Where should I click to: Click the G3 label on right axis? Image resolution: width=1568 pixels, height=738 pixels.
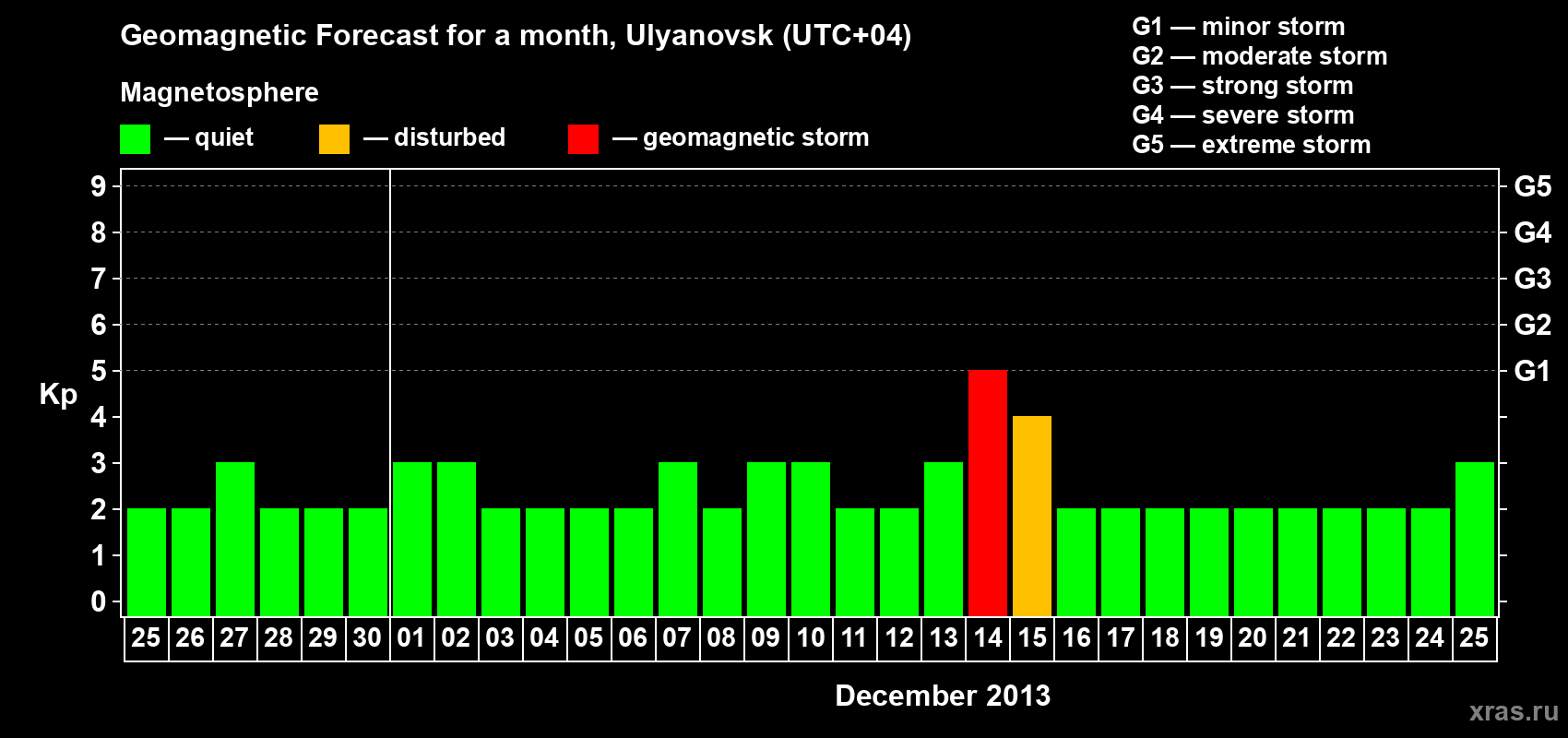pyautogui.click(x=1533, y=279)
